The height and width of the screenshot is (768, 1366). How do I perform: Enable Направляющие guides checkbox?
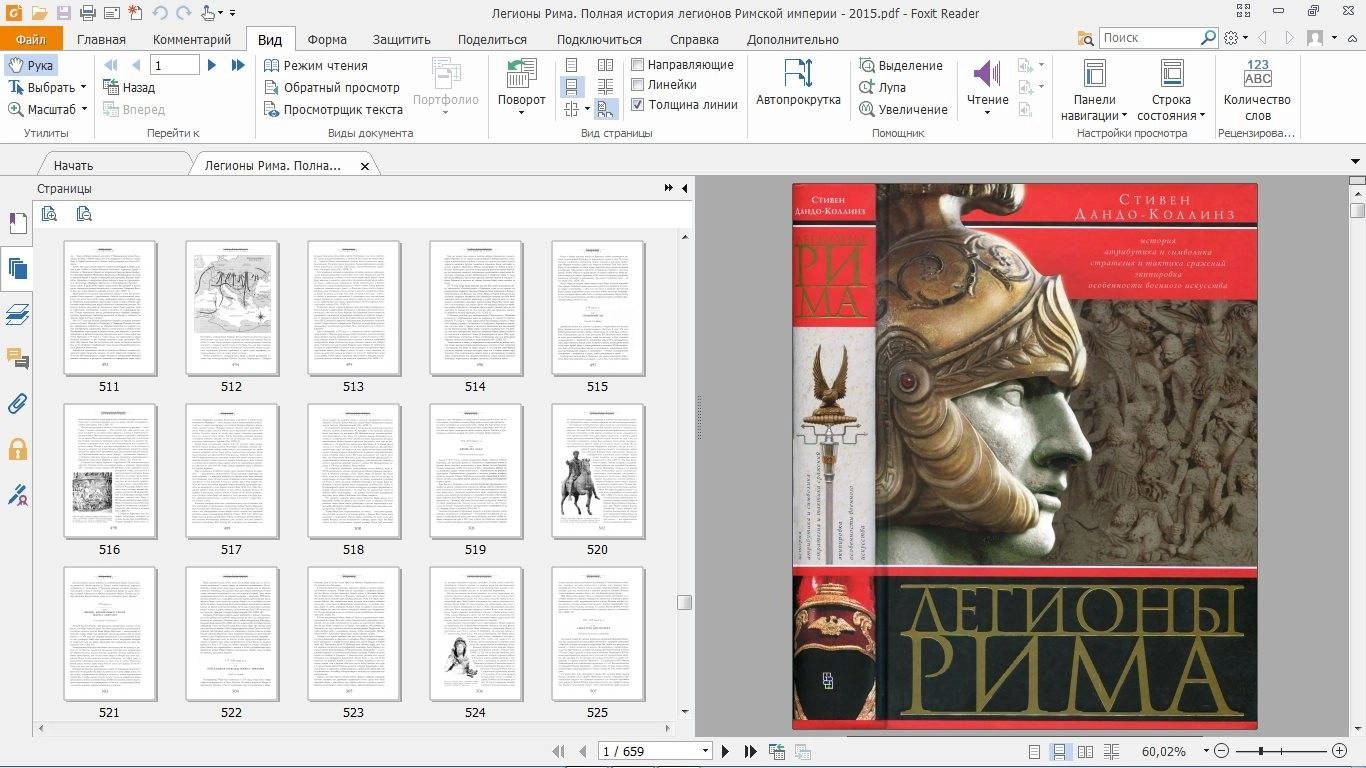pos(638,65)
